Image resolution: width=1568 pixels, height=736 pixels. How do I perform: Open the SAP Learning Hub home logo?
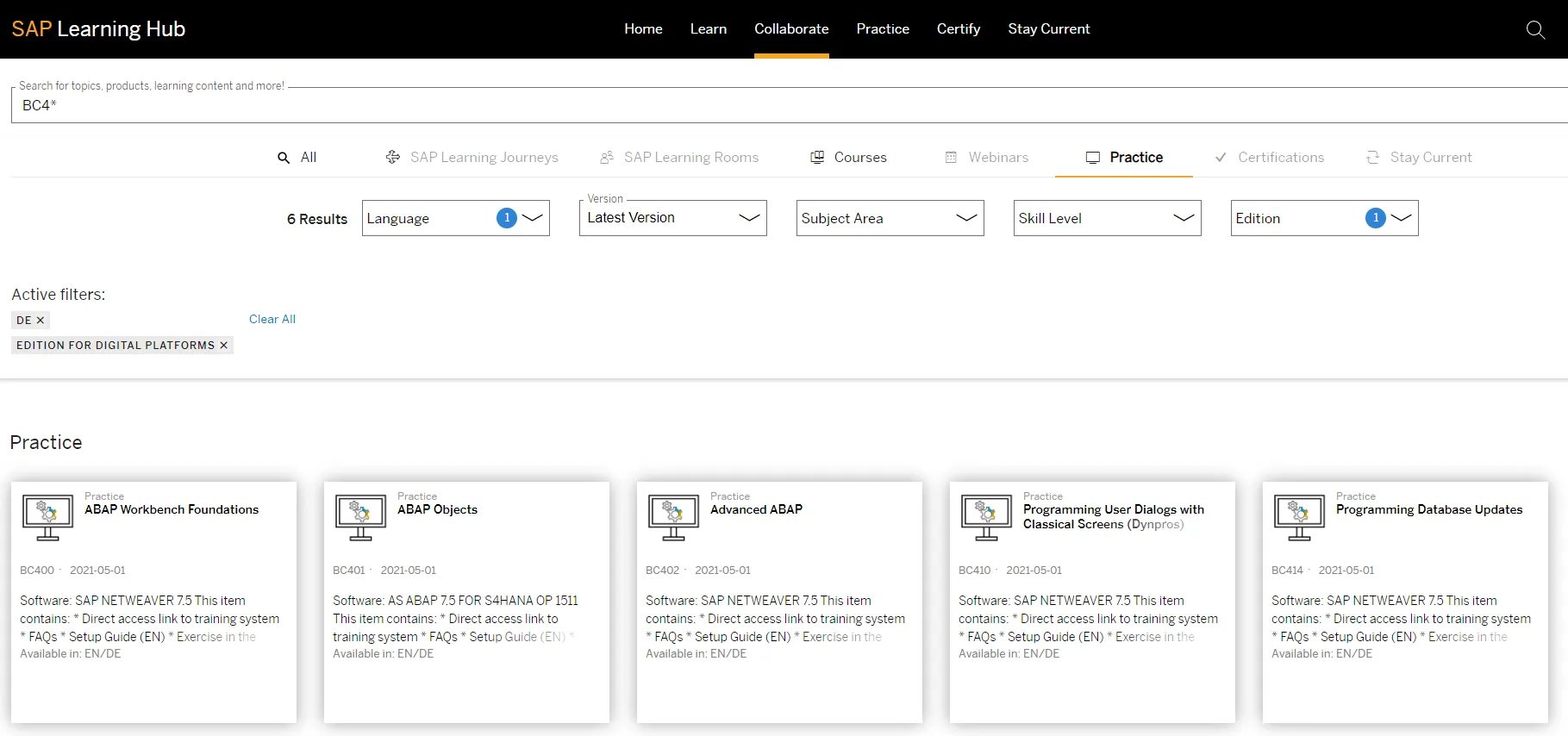pos(98,28)
